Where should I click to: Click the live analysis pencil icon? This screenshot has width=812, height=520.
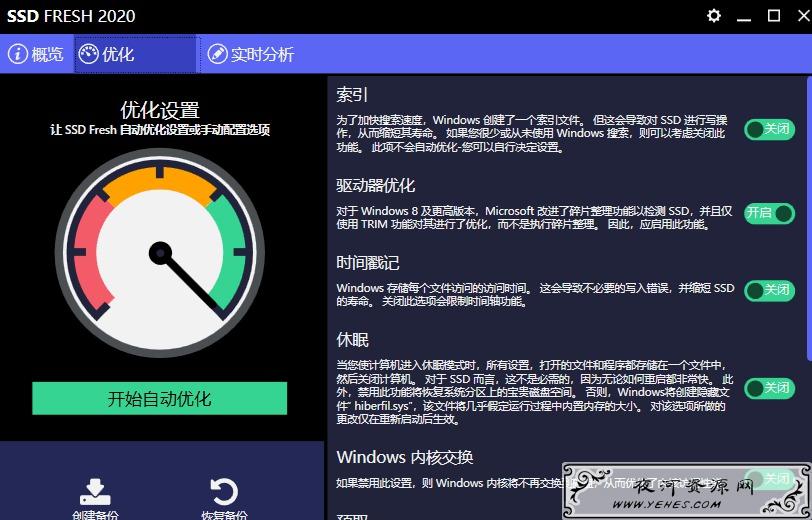click(x=218, y=54)
